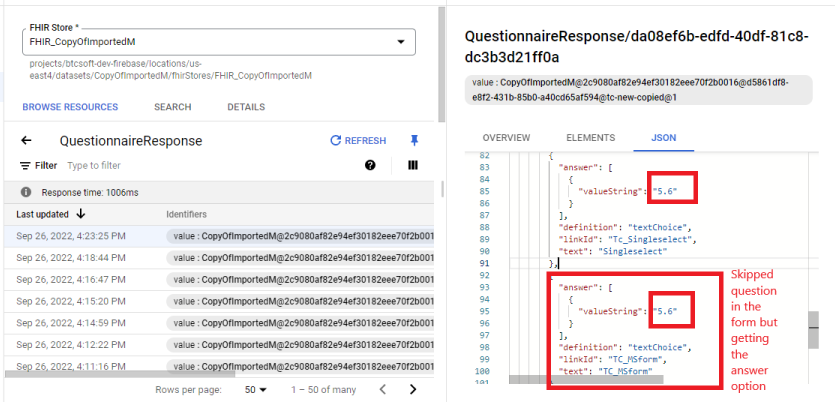Screen dimensions: 835x402
Task: Select the row updated at 4:15:20 PM
Action: 219,301
